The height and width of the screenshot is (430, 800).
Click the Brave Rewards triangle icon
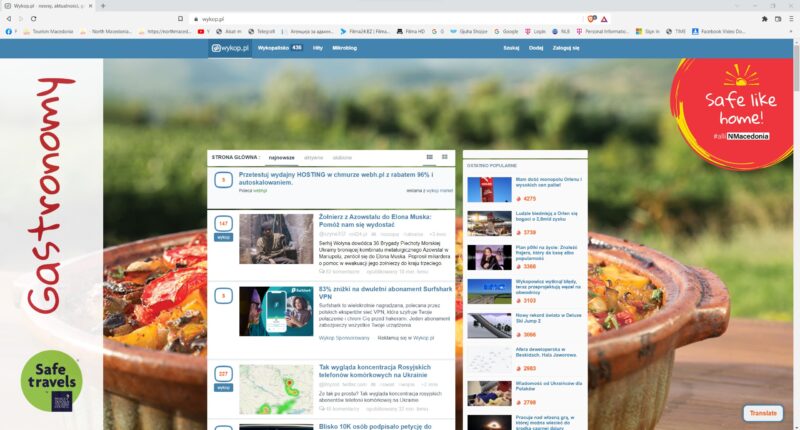pos(604,19)
